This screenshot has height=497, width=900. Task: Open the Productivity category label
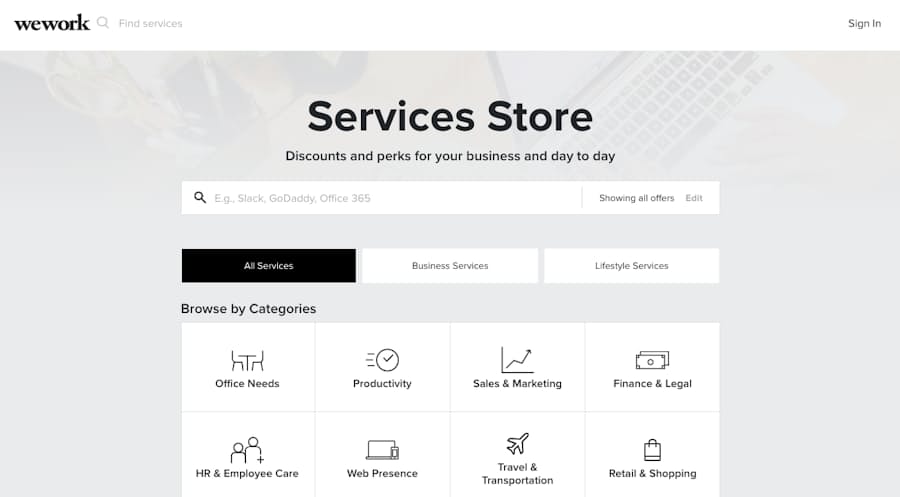382,383
